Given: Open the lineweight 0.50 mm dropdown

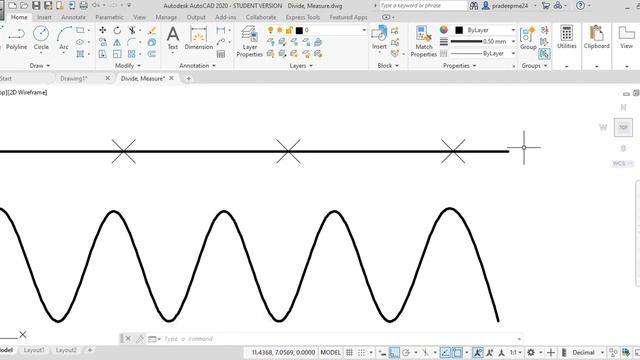Looking at the screenshot, I should click(x=483, y=41).
